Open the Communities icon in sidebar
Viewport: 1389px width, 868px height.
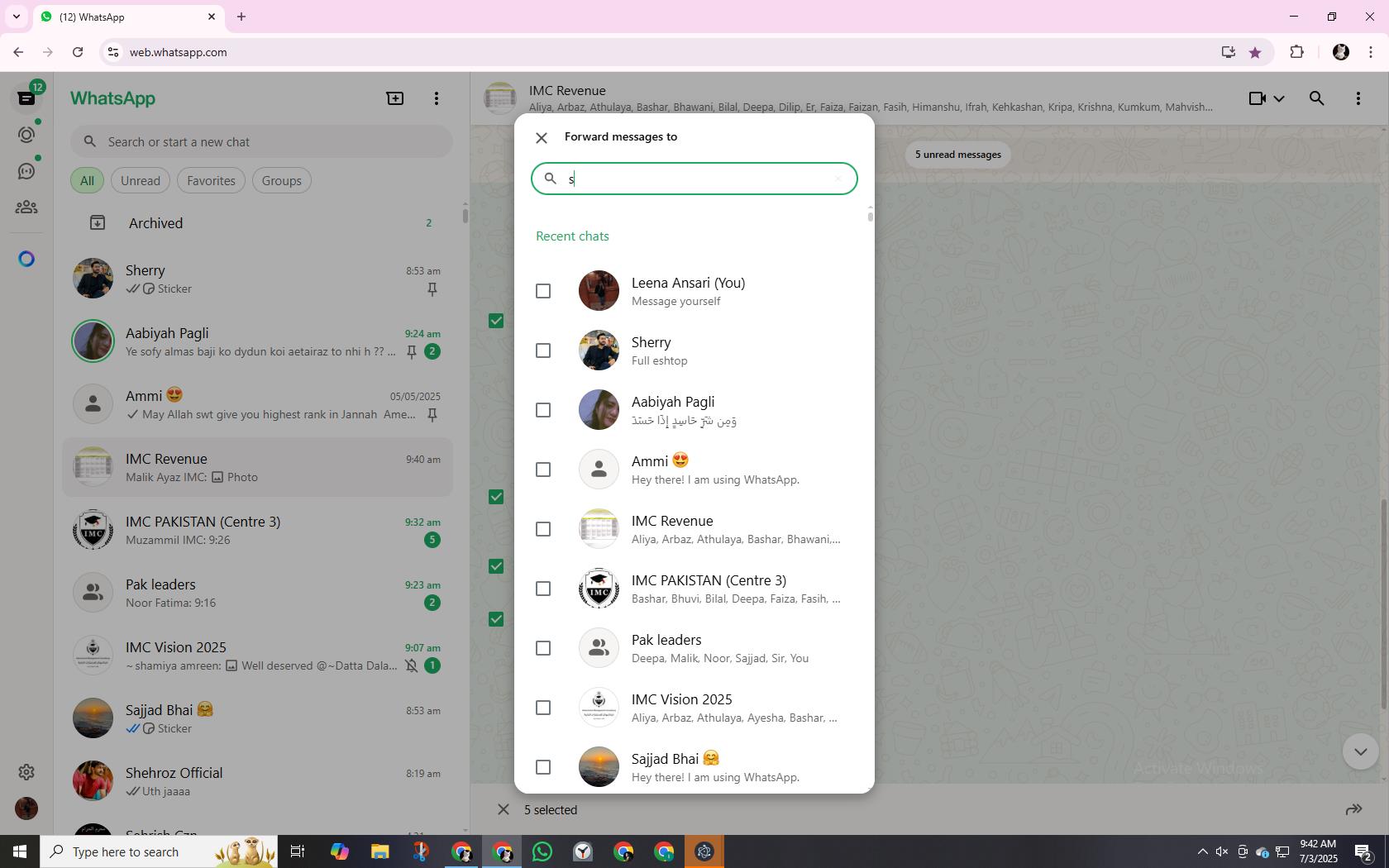point(26,207)
